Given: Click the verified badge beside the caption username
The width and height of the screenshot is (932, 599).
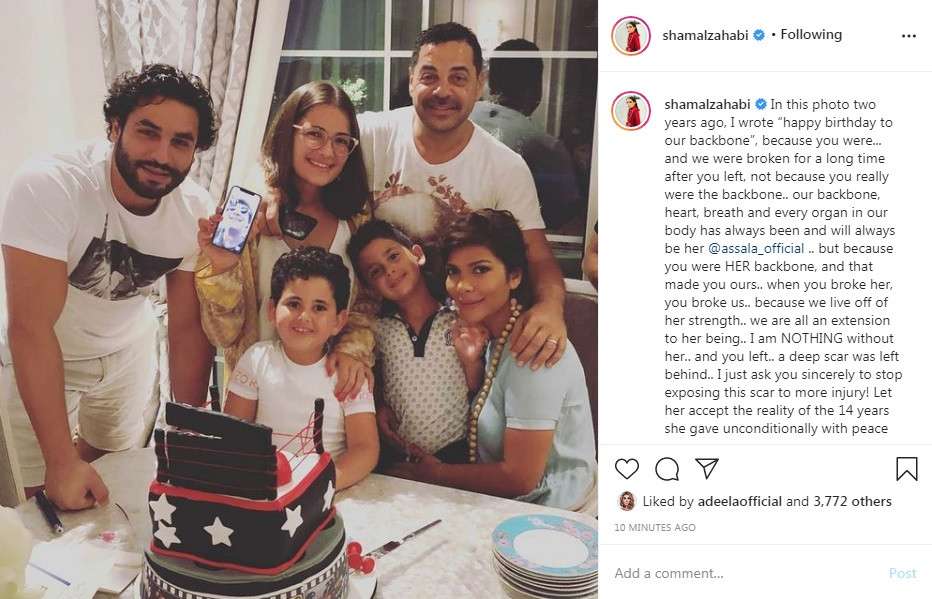Looking at the screenshot, I should pos(760,105).
